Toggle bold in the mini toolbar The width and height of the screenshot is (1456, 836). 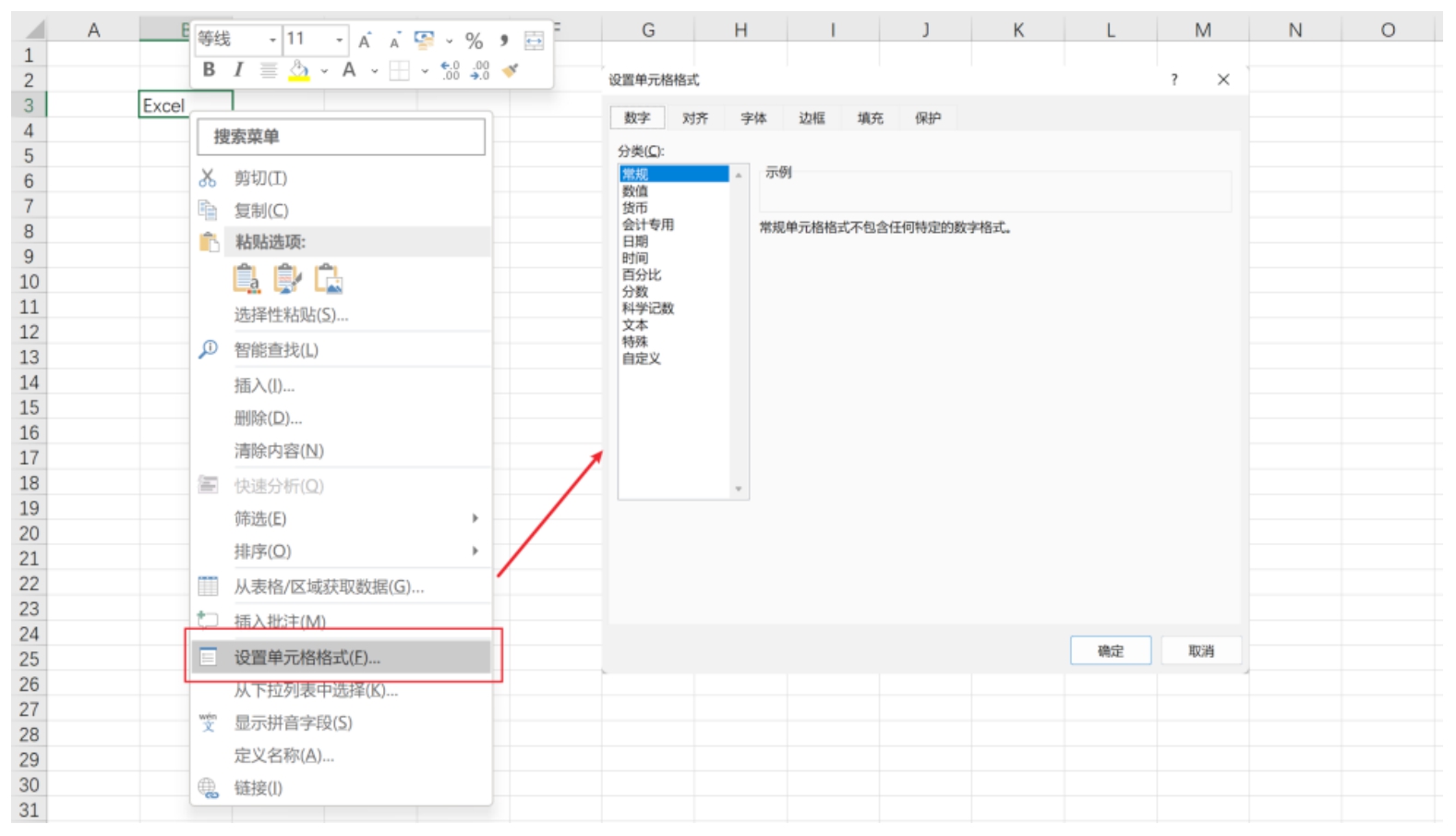point(209,69)
